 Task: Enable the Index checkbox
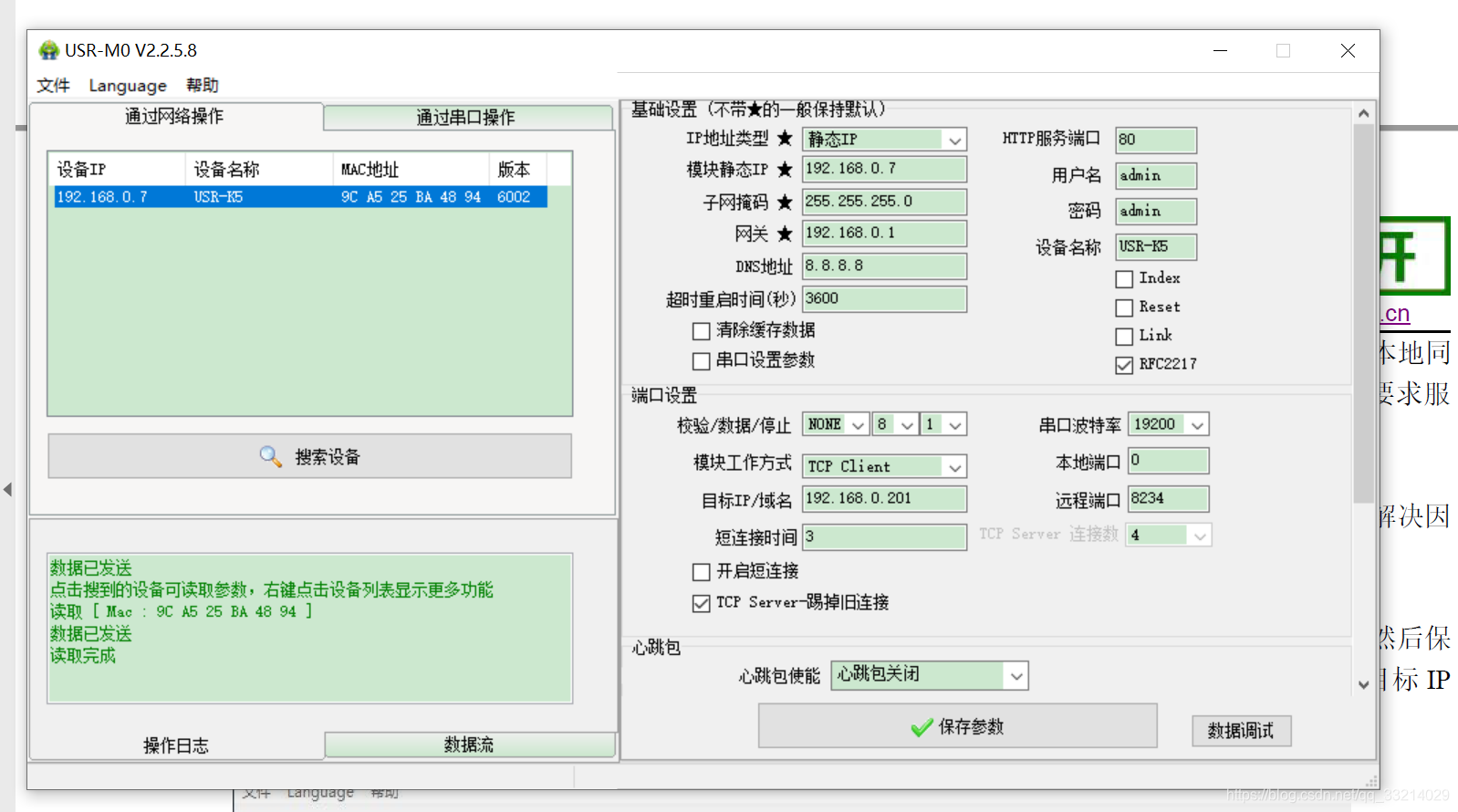(x=1124, y=279)
